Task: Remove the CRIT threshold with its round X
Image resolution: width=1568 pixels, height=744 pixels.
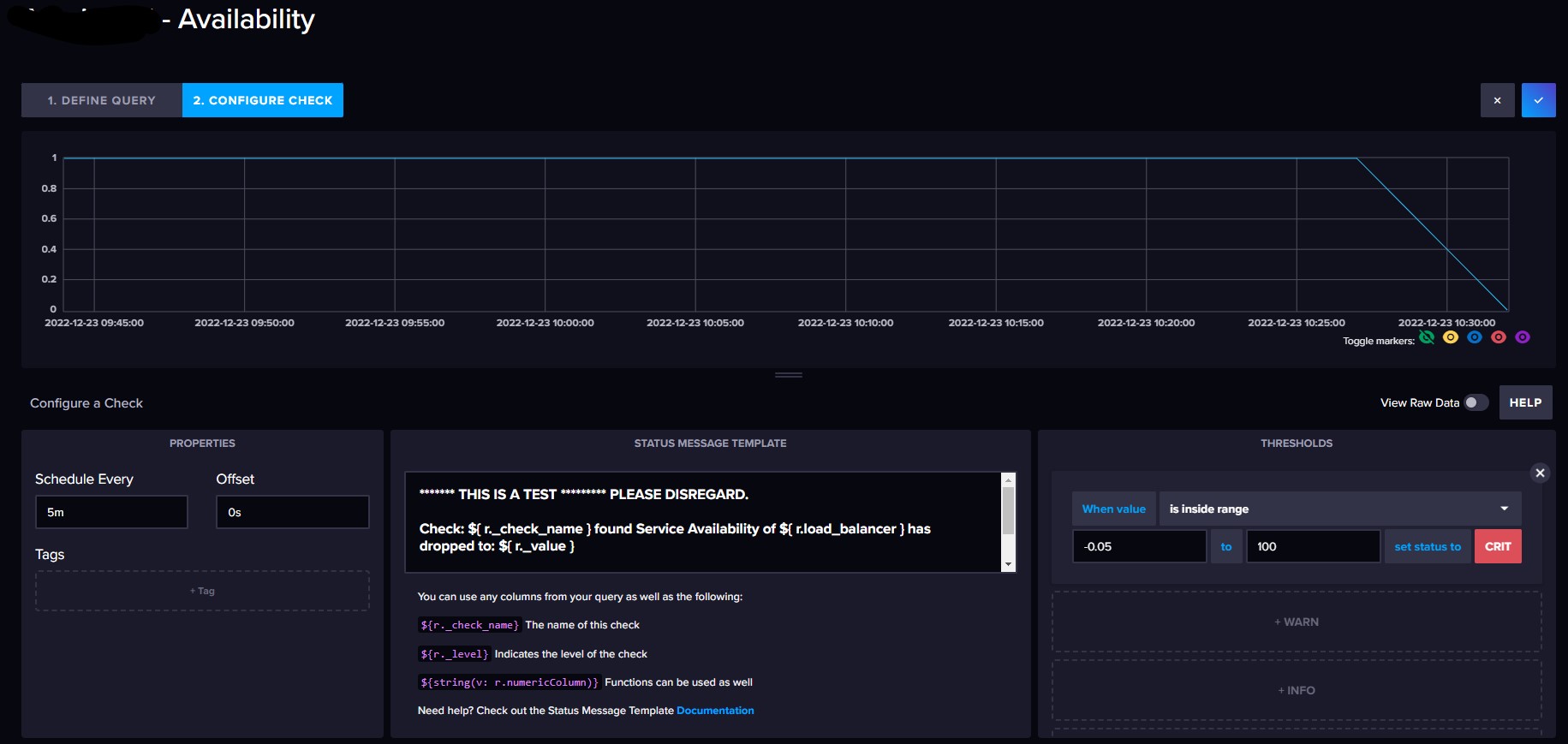Action: (x=1540, y=473)
